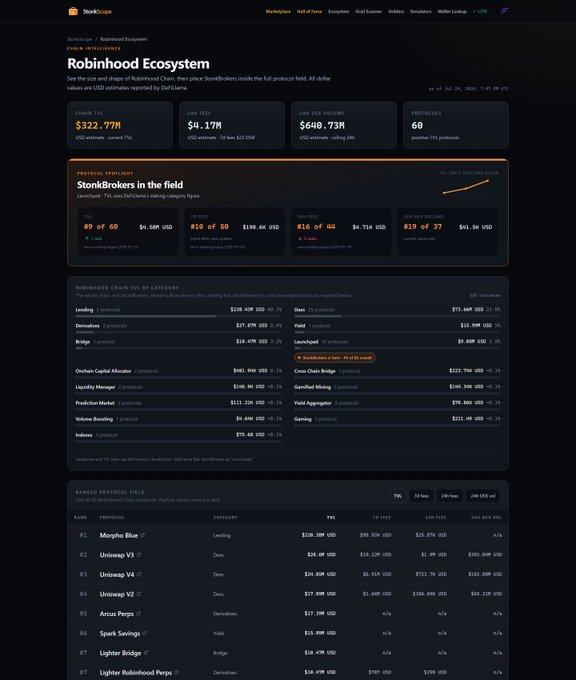Open the Grail Scanner nav item

click(369, 11)
